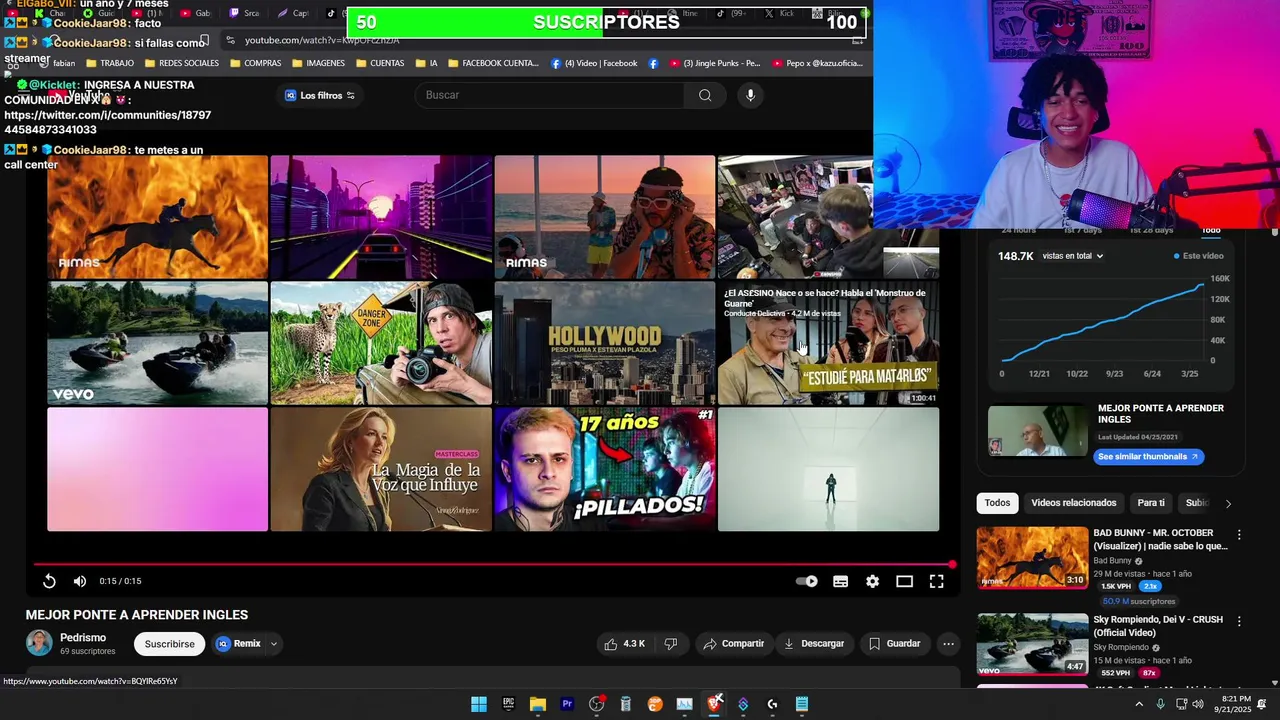The width and height of the screenshot is (1280, 720).
Task: Open the Windows Start menu
Action: (x=479, y=704)
